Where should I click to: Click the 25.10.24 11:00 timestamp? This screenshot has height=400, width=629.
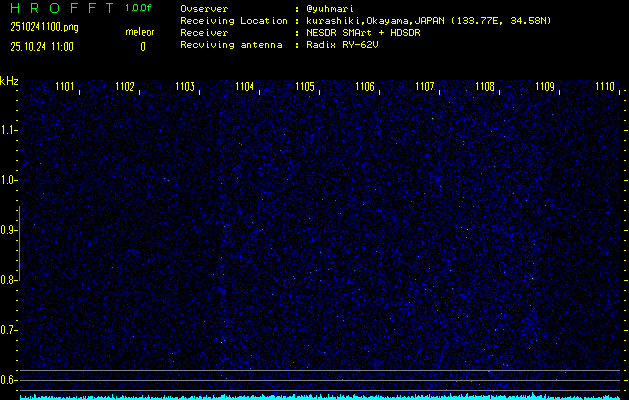[44, 46]
